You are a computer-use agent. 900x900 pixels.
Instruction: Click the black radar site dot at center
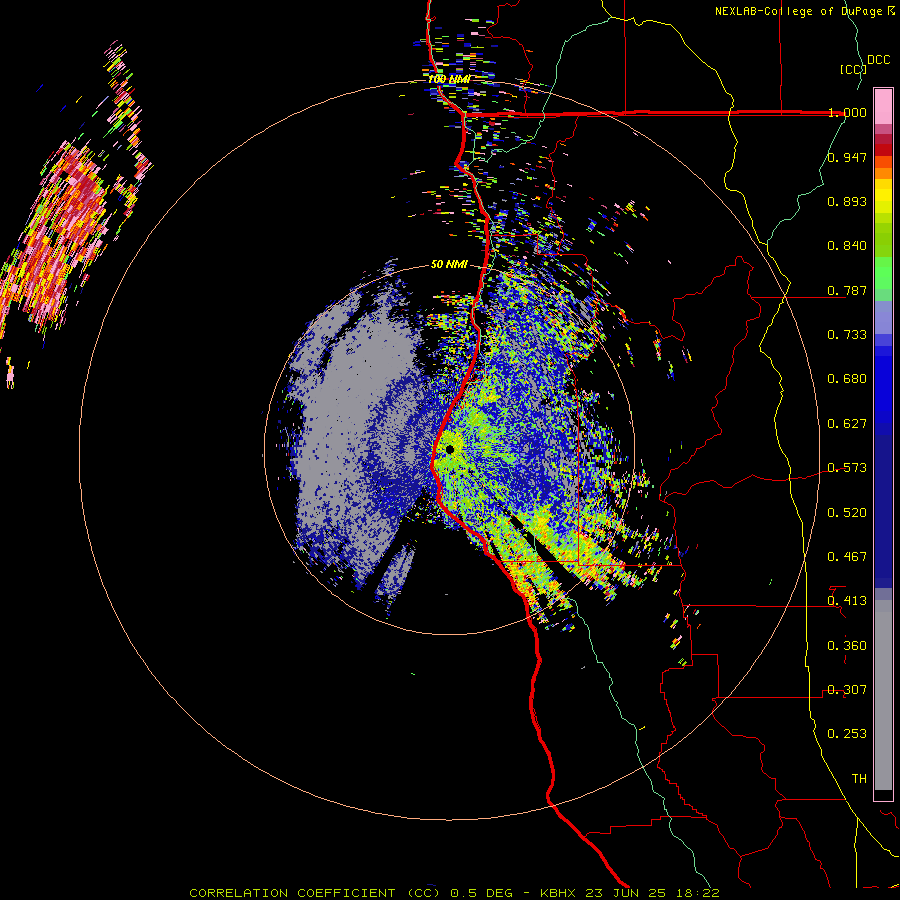click(450, 449)
